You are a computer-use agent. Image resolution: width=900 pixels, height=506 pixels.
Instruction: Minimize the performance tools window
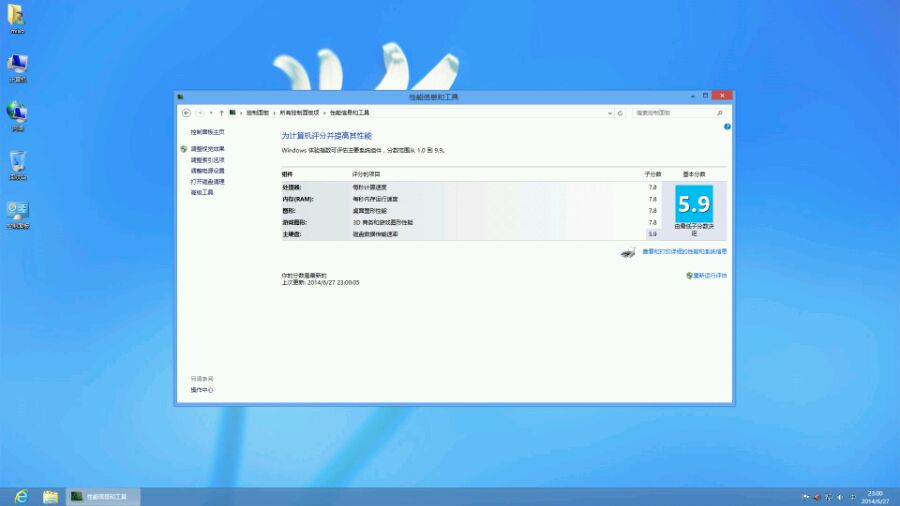pyautogui.click(x=693, y=96)
